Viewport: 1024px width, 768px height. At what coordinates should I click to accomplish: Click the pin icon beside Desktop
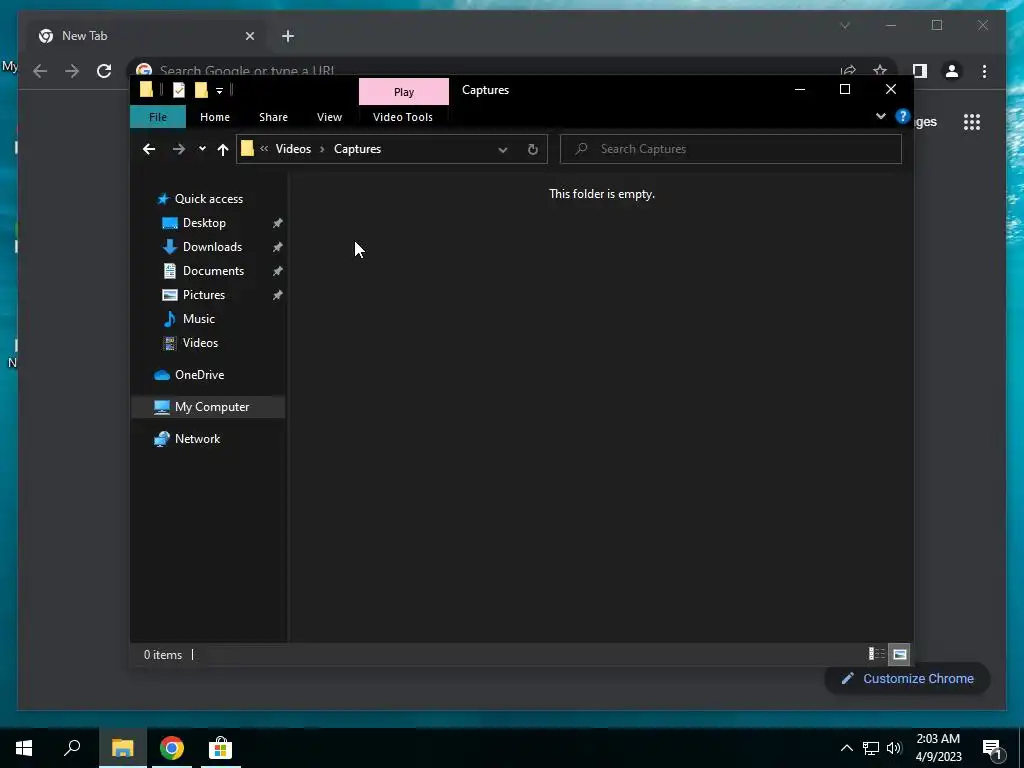[278, 223]
